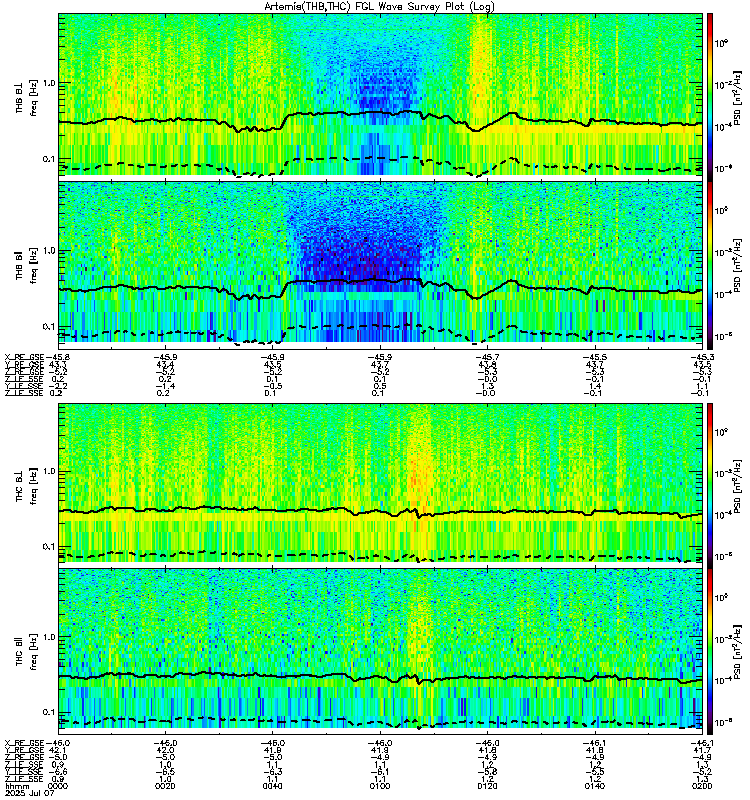
Task: Click the 'hhmm' time axis label
Action: point(17,786)
